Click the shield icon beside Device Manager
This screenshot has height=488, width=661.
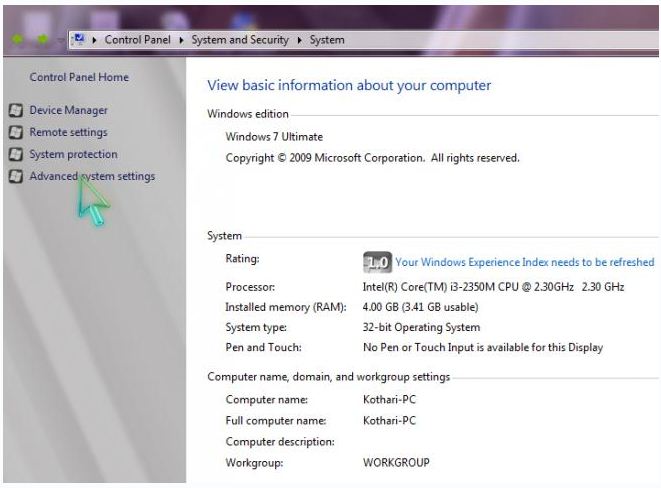point(16,110)
